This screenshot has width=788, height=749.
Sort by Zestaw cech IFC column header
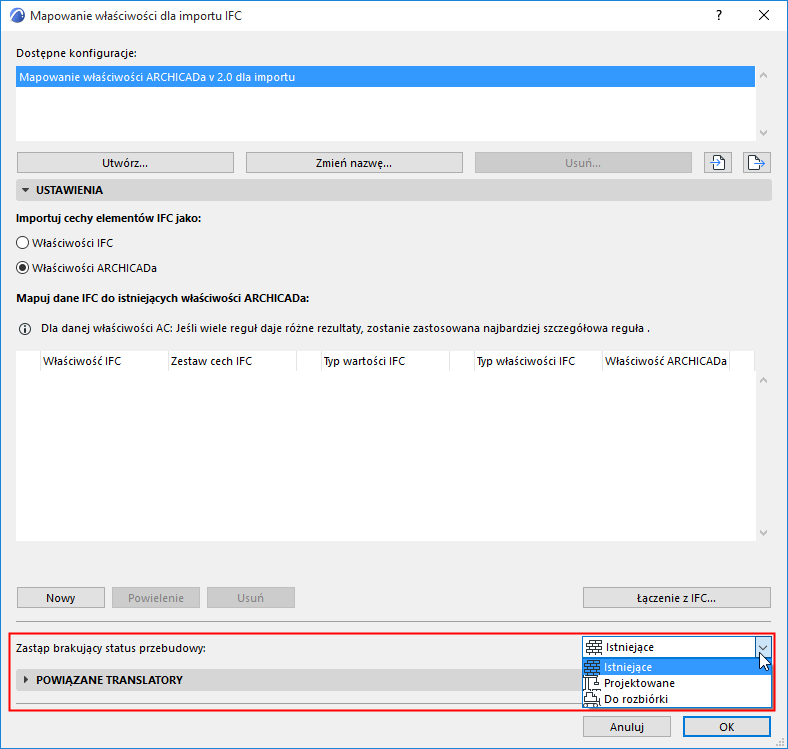coord(232,361)
